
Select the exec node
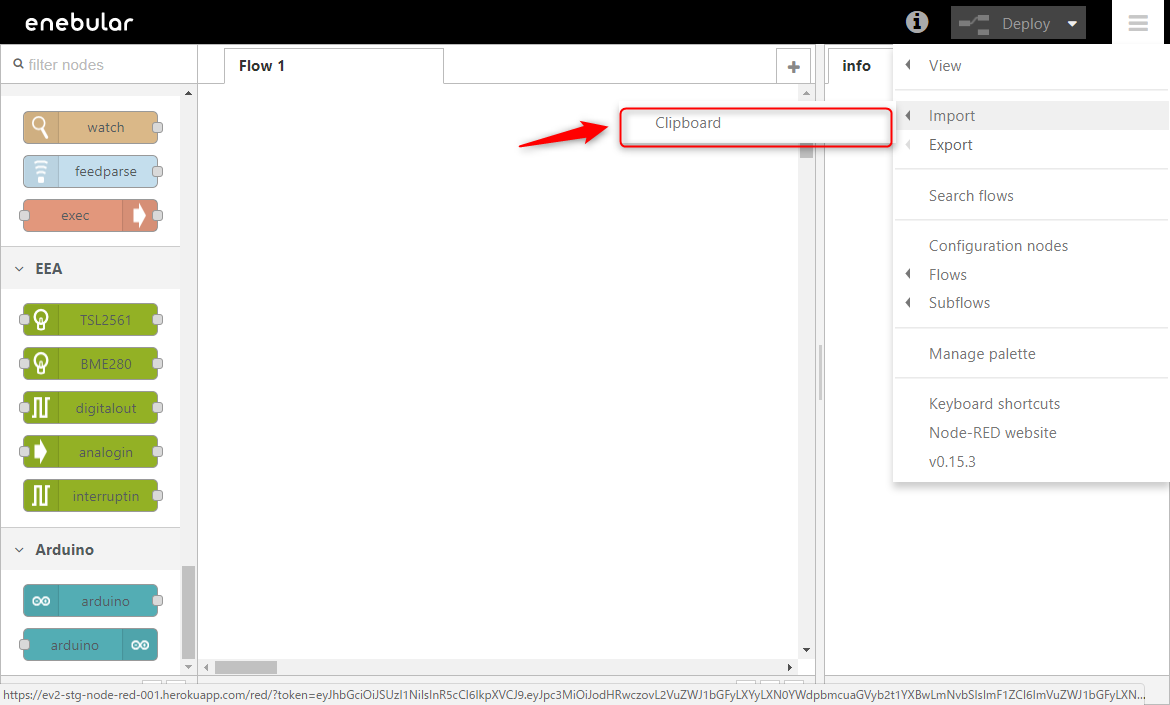click(89, 216)
